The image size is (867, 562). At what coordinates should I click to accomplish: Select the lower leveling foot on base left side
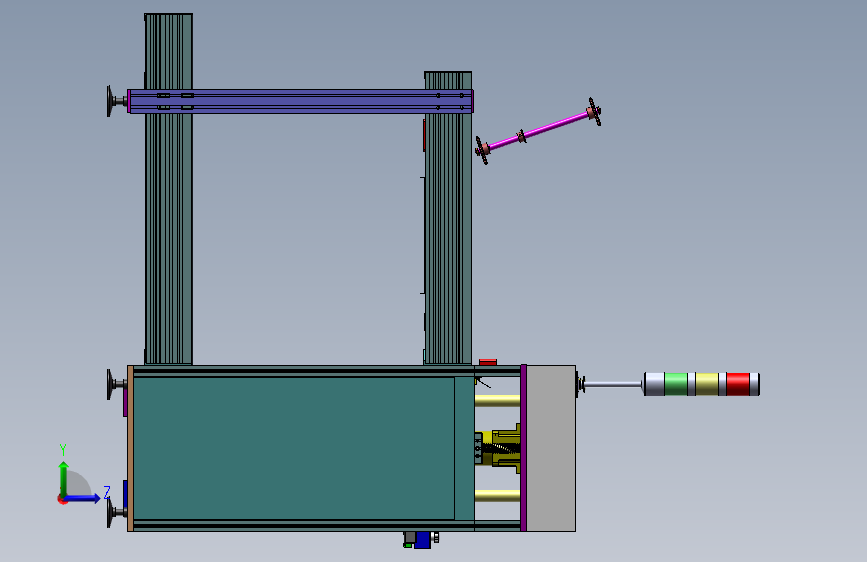tap(117, 512)
